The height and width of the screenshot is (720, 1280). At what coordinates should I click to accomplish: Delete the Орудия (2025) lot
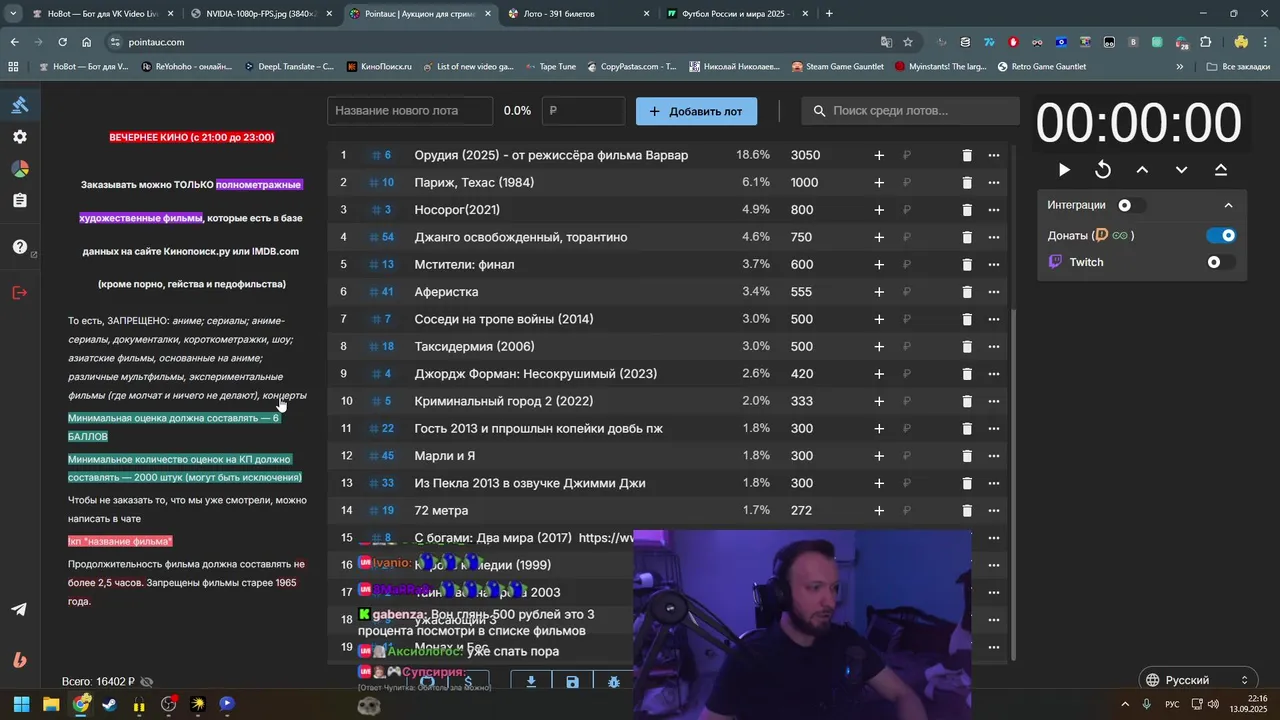pyautogui.click(x=967, y=155)
